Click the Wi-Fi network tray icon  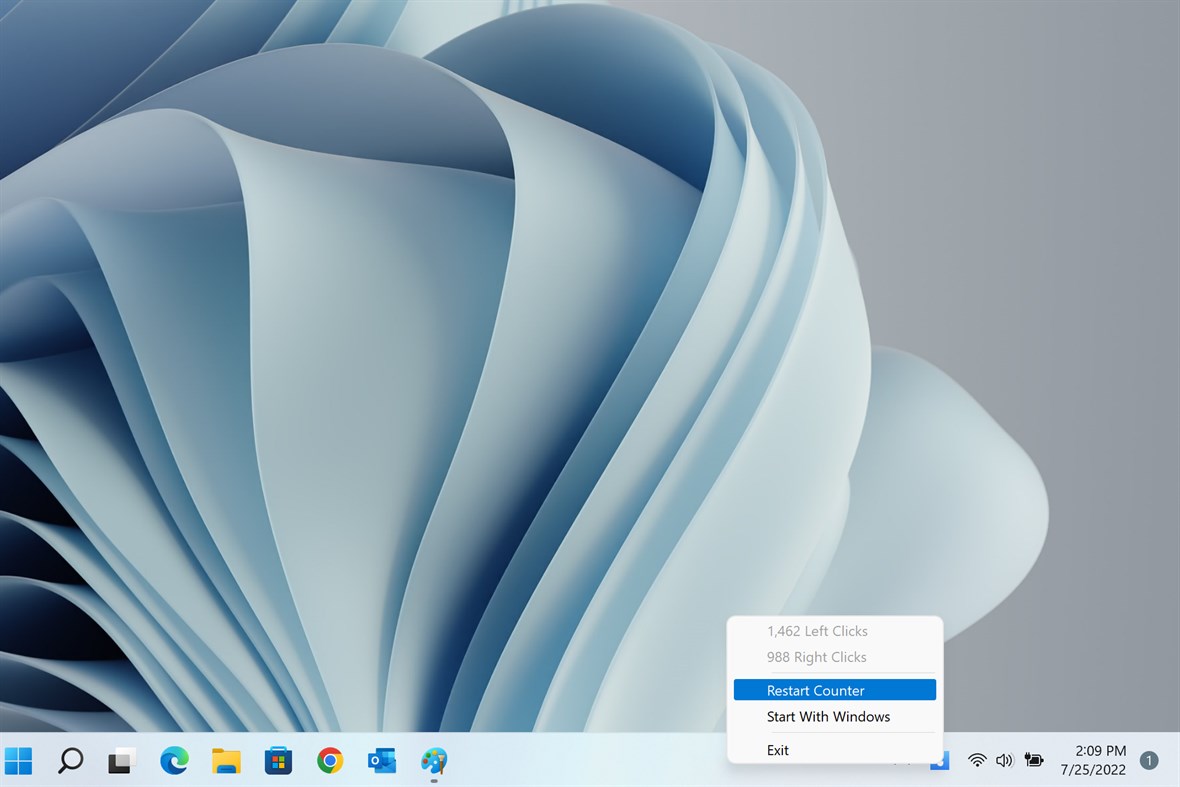click(x=977, y=761)
